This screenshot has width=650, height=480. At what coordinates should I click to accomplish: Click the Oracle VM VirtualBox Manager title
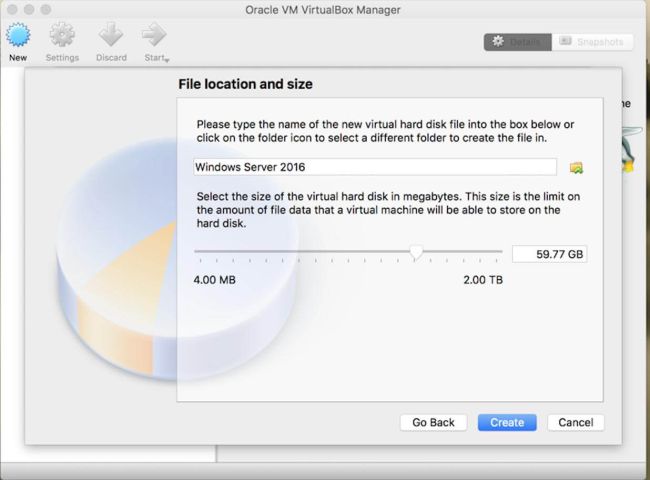tap(325, 9)
